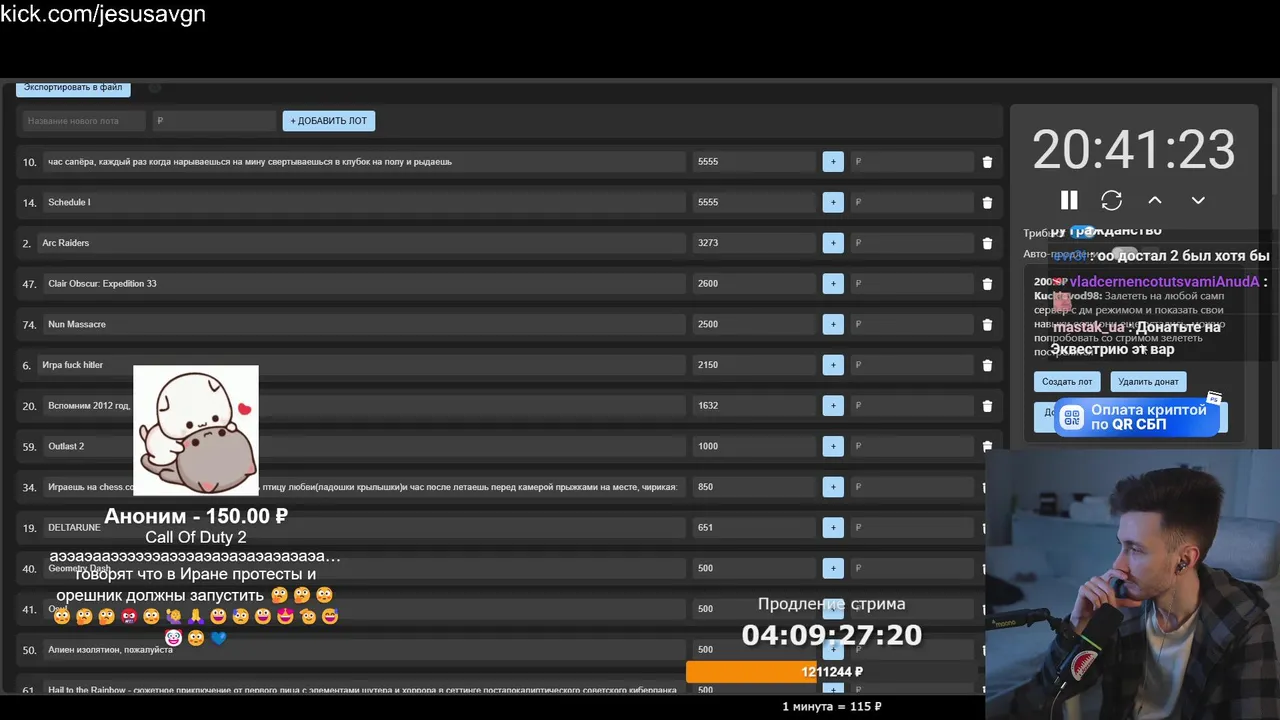The height and width of the screenshot is (720, 1280).
Task: Click Schedule I lot name field
Action: [364, 202]
